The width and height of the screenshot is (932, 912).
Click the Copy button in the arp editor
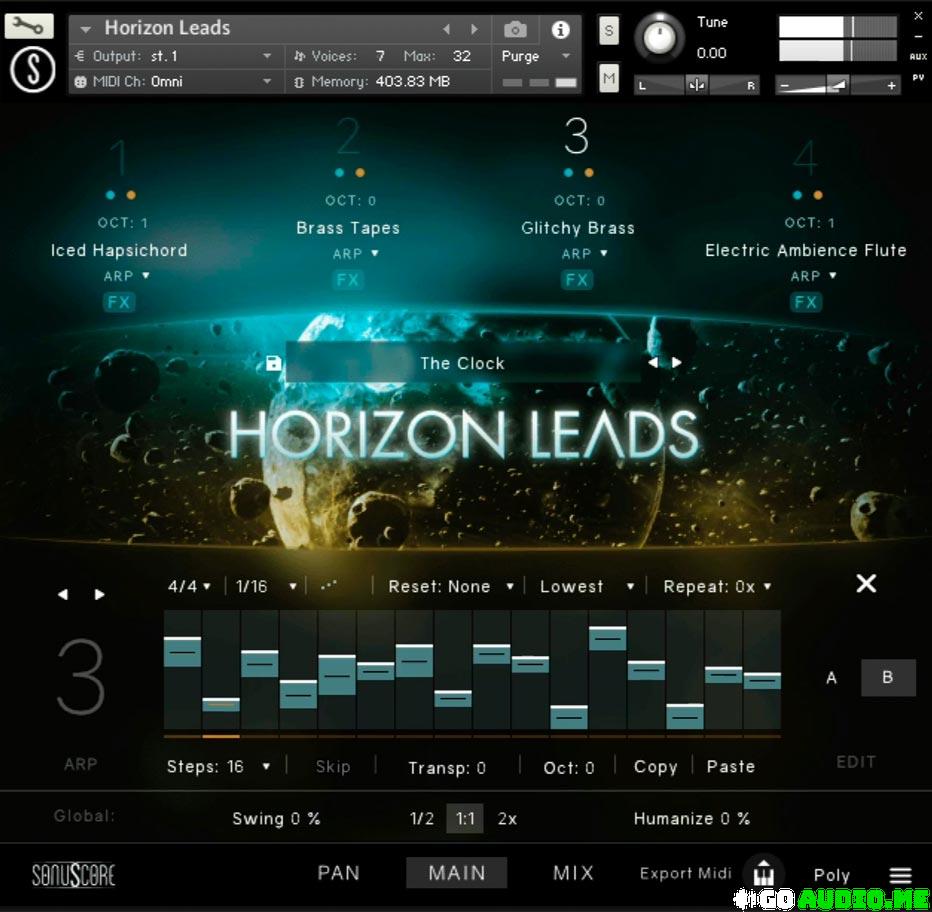click(655, 767)
